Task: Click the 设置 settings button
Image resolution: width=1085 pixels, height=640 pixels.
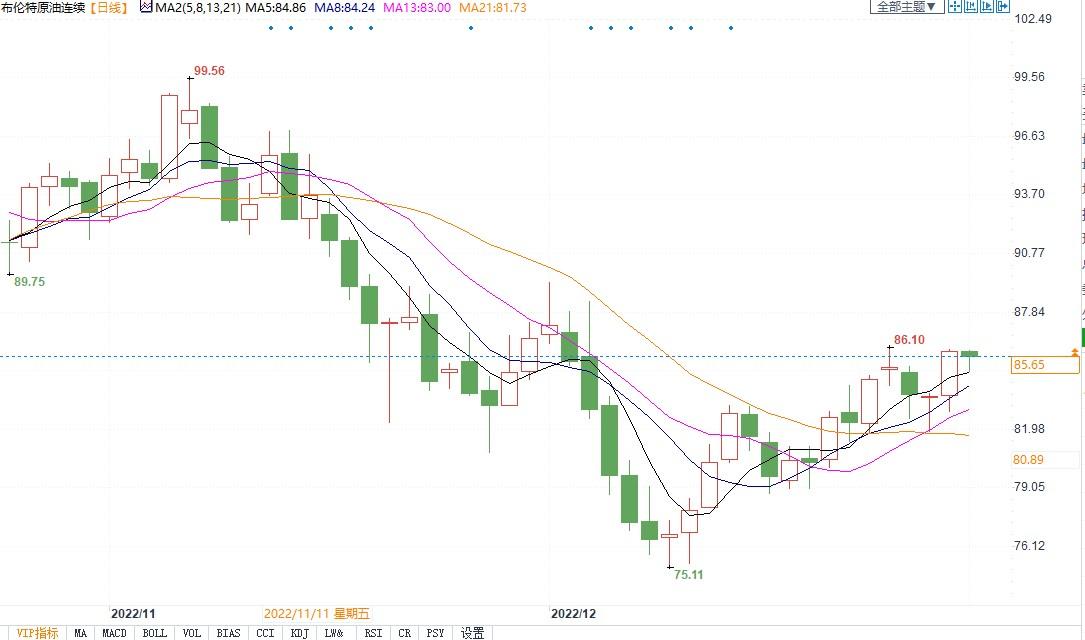Action: 473,632
